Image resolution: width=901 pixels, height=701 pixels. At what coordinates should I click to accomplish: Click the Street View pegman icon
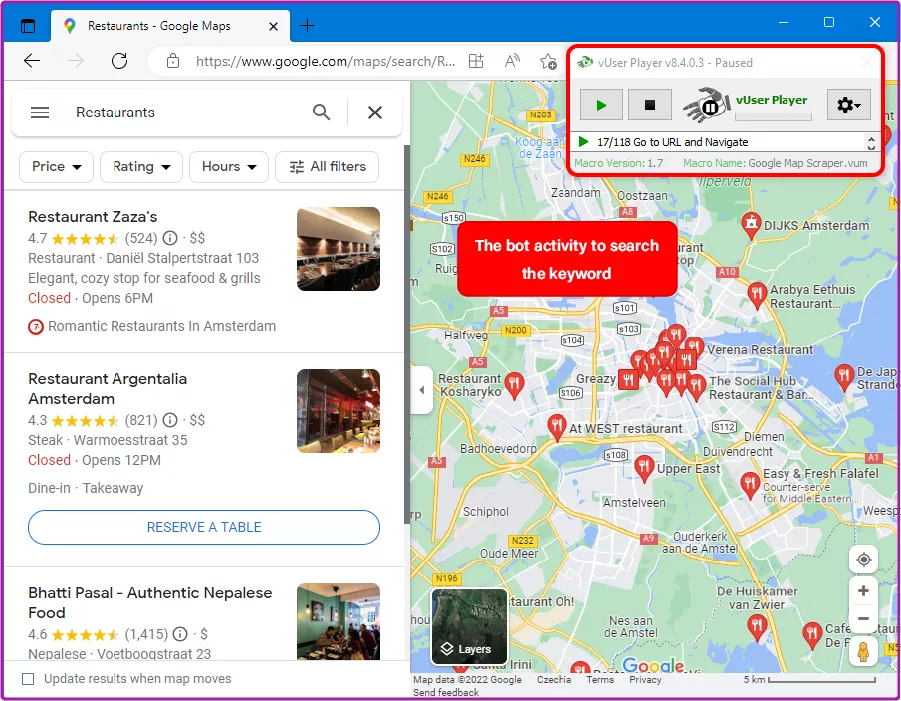[x=863, y=652]
